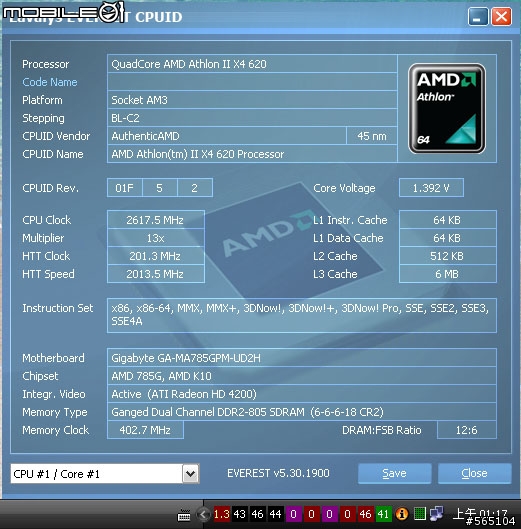Open the CPU #1 / Core #1 dropdown arrow

click(x=191, y=474)
